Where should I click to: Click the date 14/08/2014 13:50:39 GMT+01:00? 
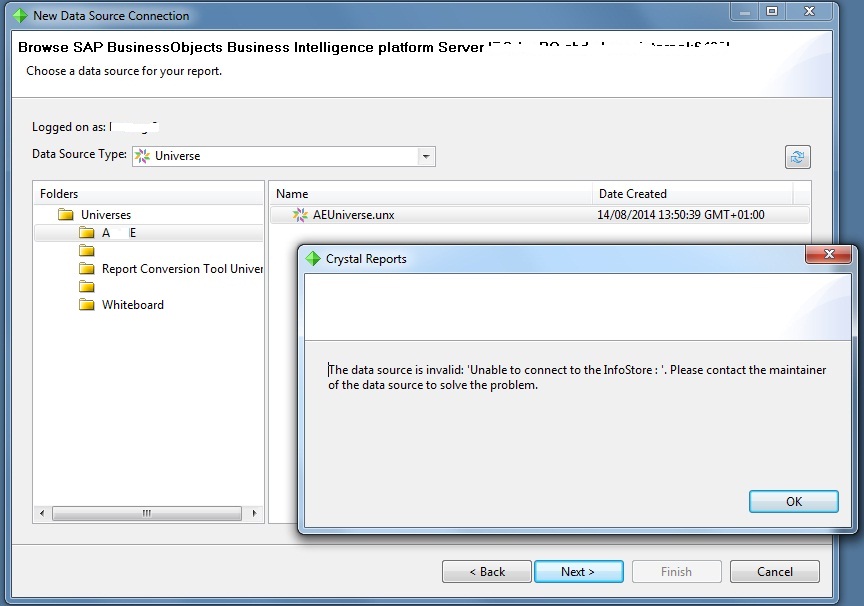pos(681,215)
